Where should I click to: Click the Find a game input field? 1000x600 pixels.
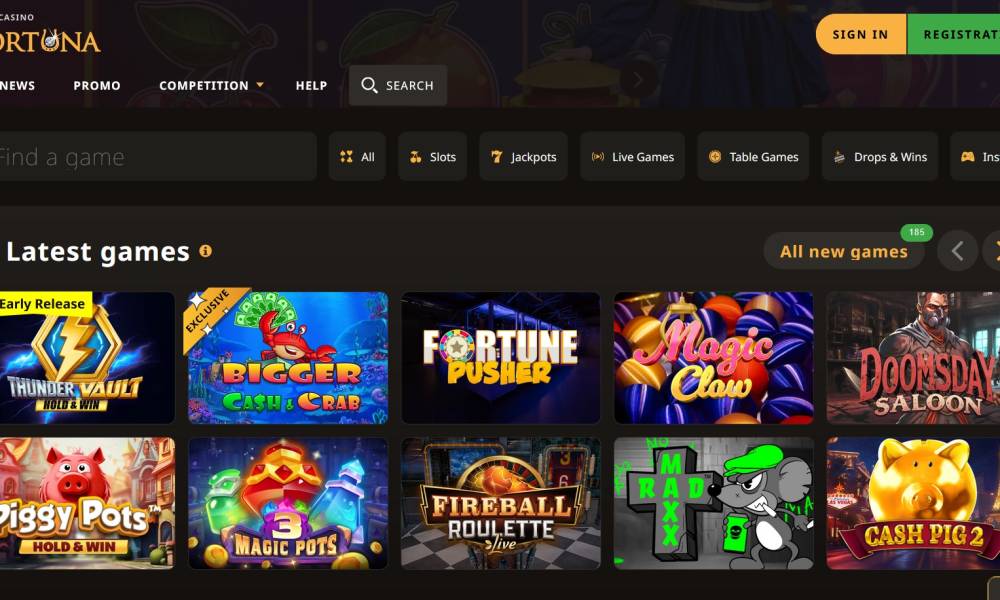(157, 157)
